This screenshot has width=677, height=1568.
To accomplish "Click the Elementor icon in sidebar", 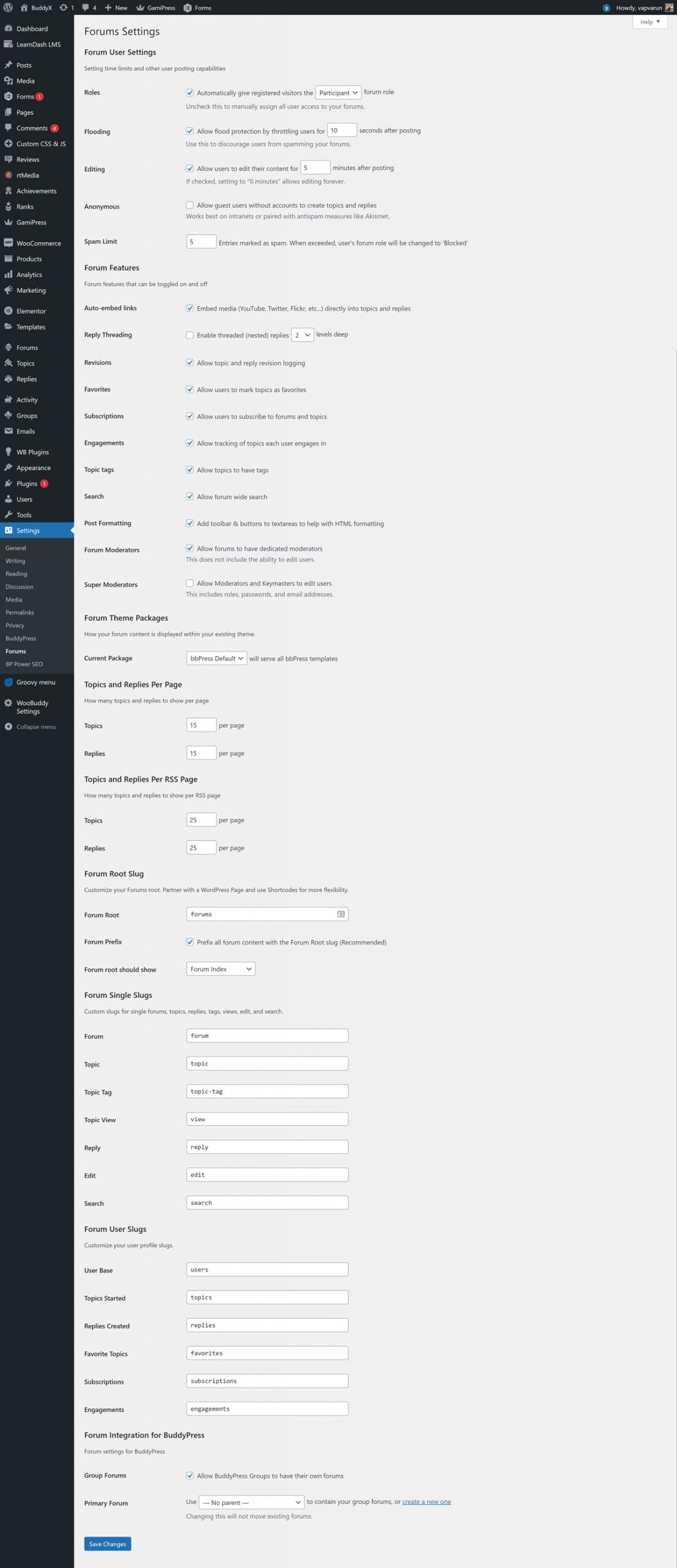I will coord(8,311).
